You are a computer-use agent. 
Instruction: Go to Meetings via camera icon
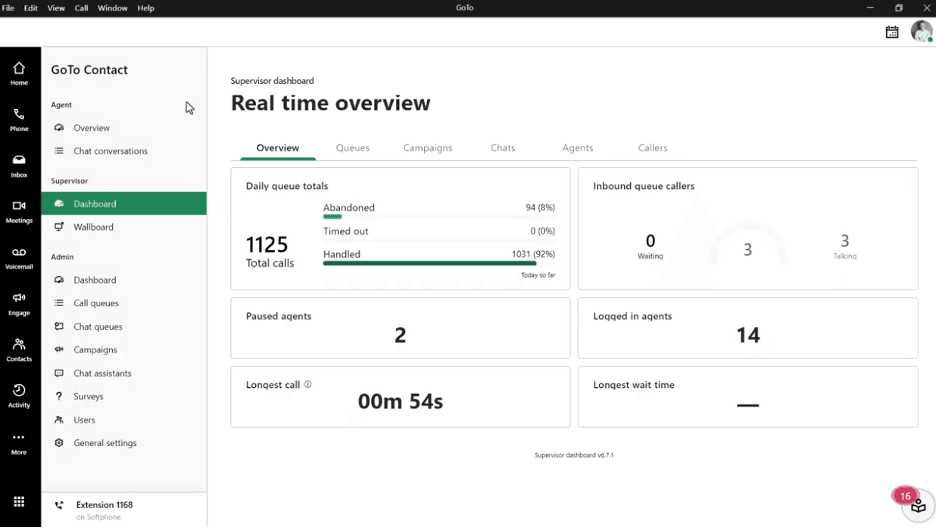pos(19,211)
